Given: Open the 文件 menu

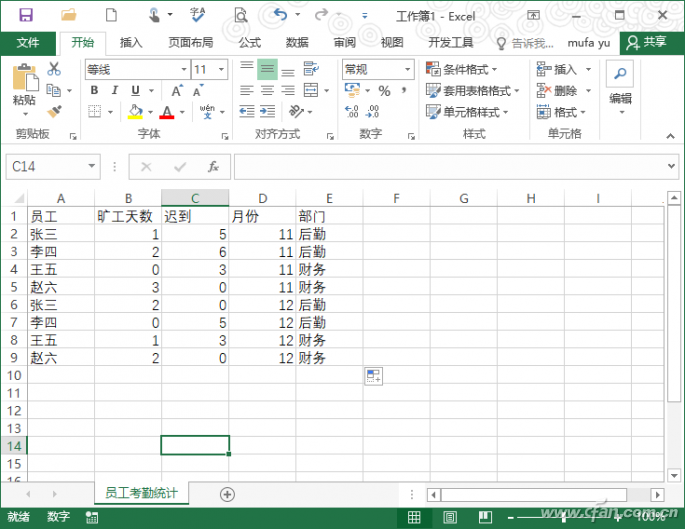Looking at the screenshot, I should coord(28,43).
